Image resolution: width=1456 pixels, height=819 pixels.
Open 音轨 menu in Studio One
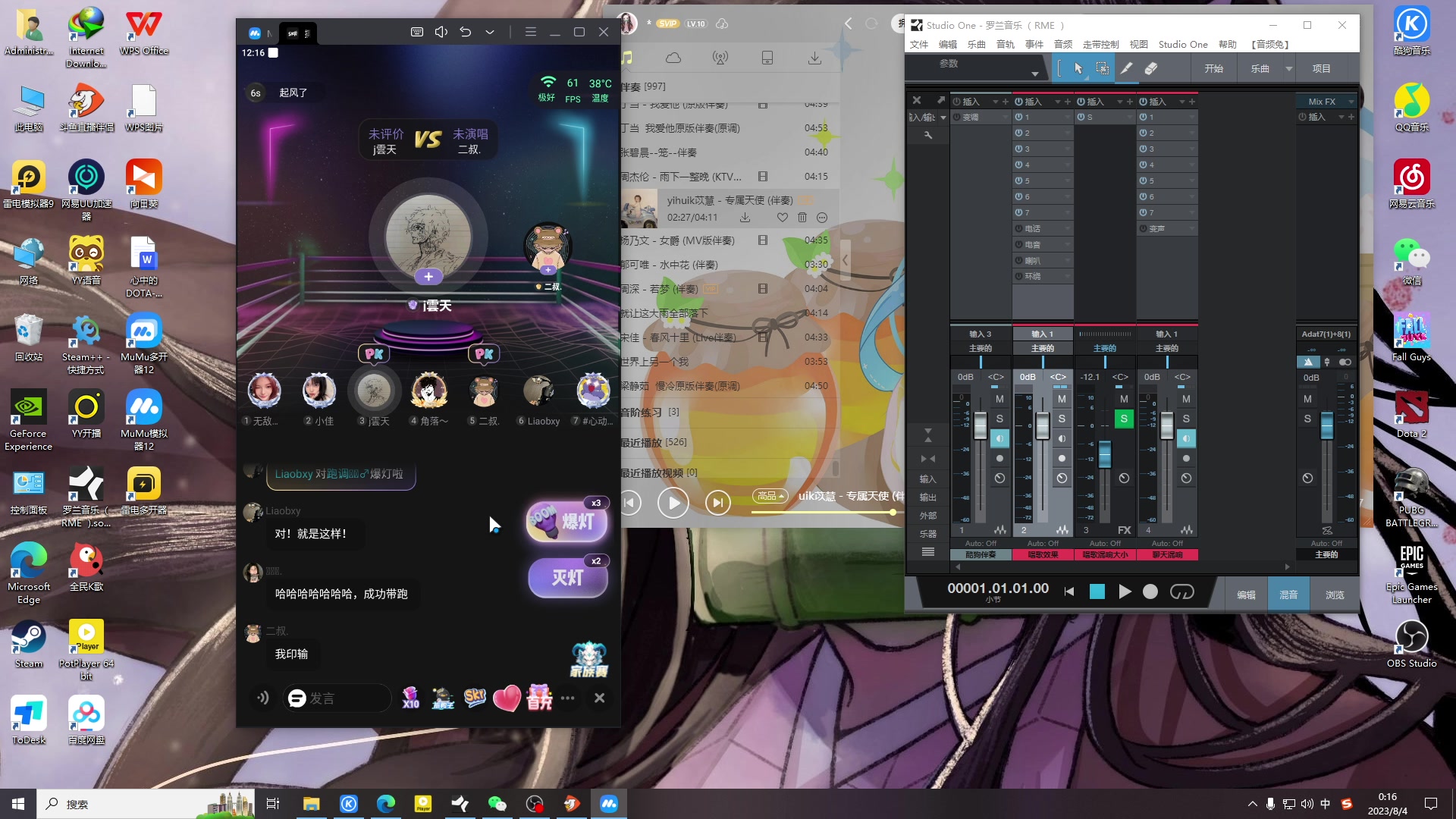tap(1006, 45)
